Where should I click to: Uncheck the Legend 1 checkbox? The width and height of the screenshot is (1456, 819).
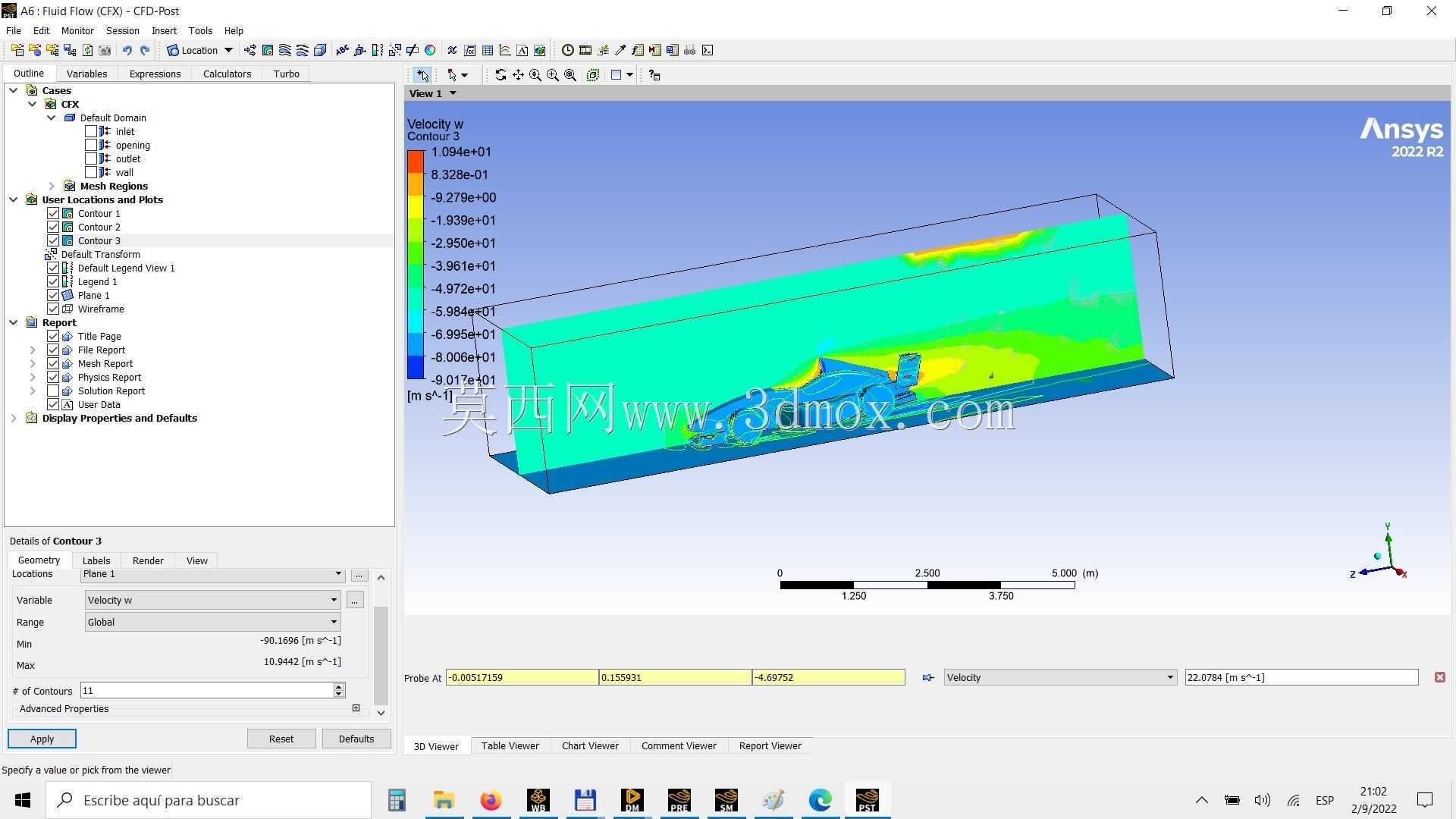[53, 281]
